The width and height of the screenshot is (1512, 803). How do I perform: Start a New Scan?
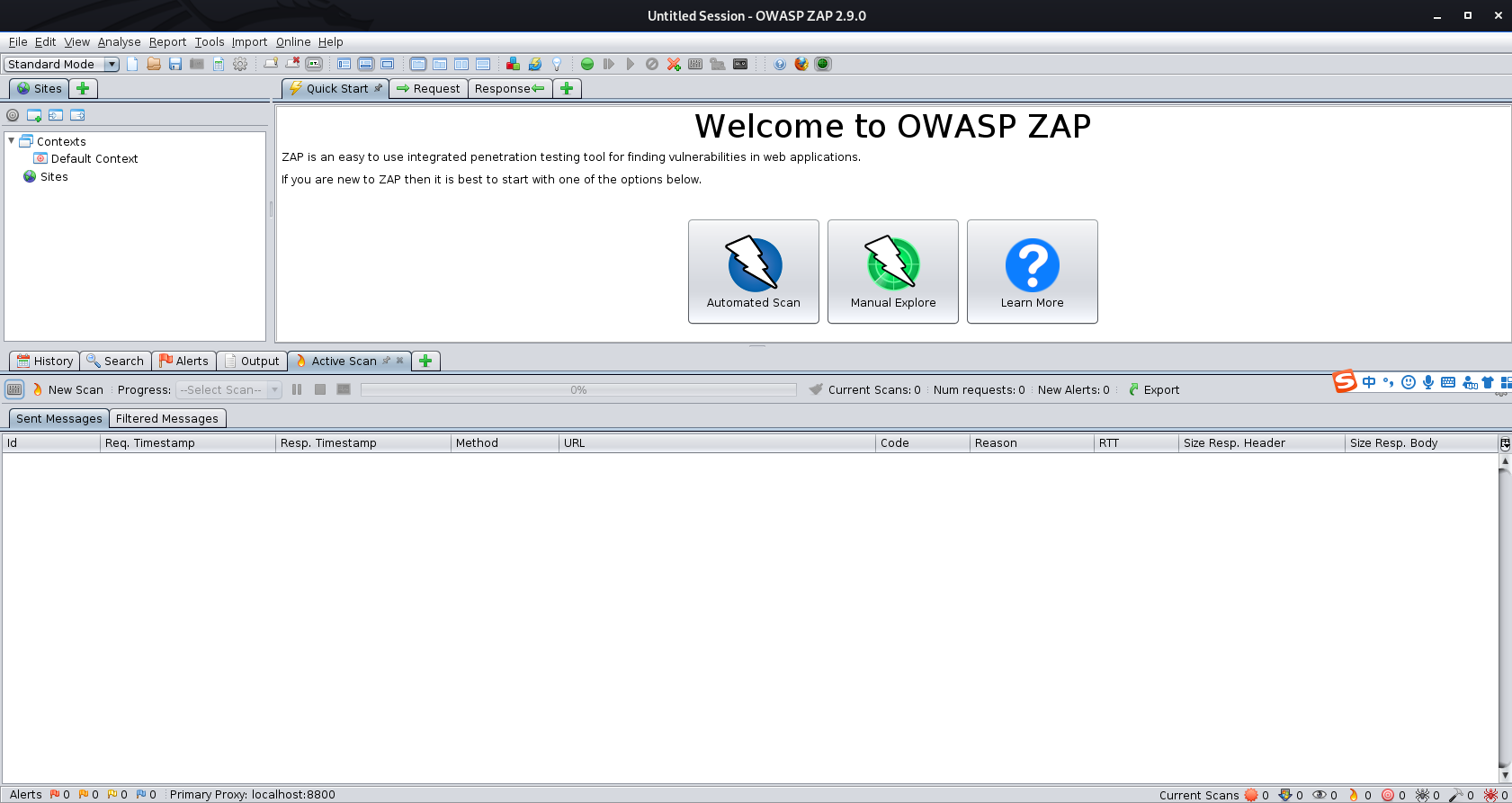click(68, 389)
